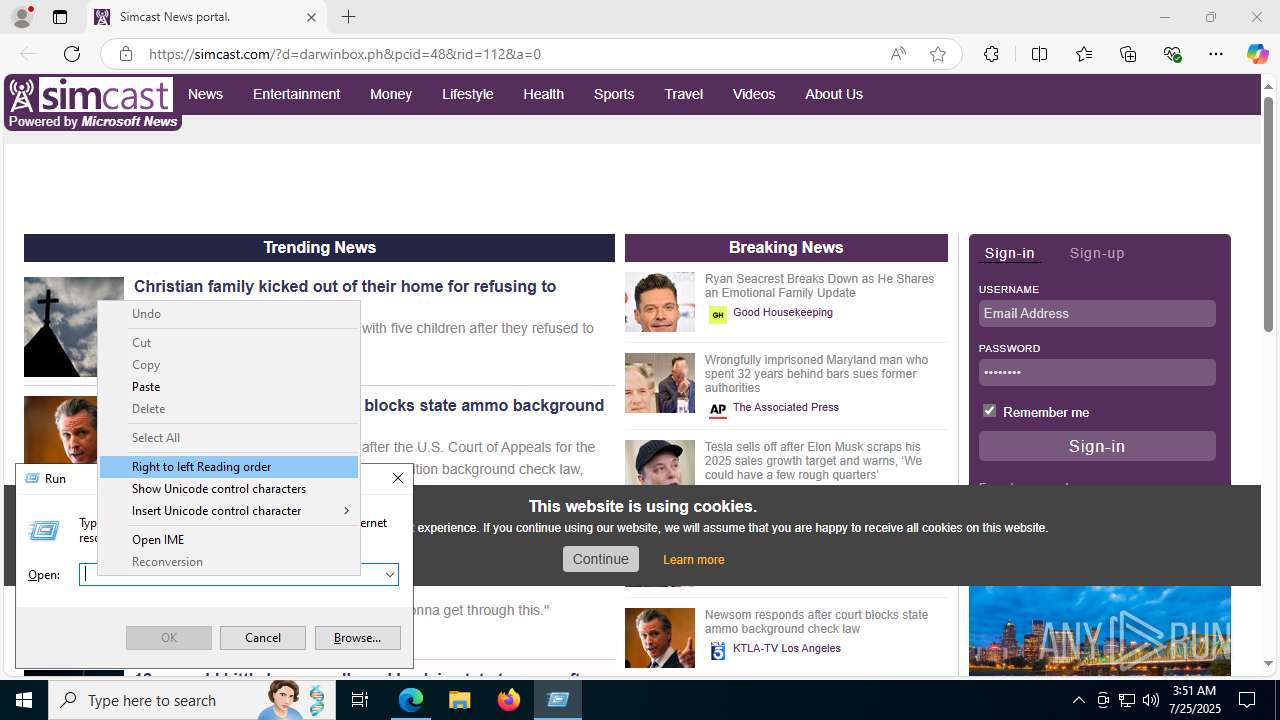The height and width of the screenshot is (720, 1280).
Task: Open the Copilot icon
Action: tap(1257, 54)
